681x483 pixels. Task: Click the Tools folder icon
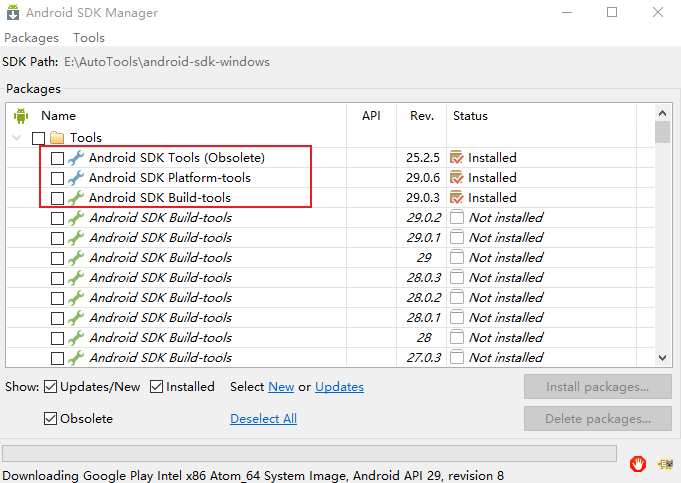pos(57,138)
